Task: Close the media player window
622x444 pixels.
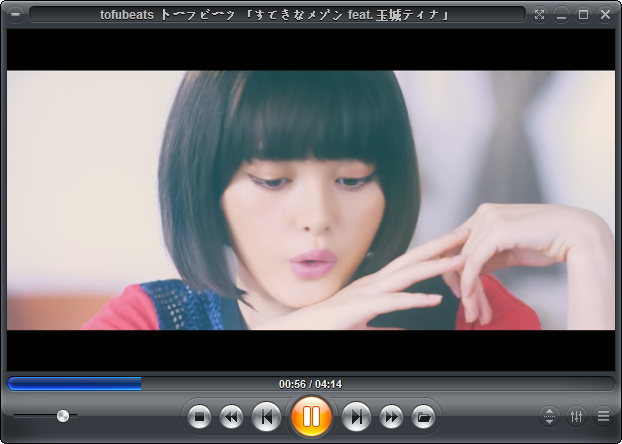Action: coord(605,15)
